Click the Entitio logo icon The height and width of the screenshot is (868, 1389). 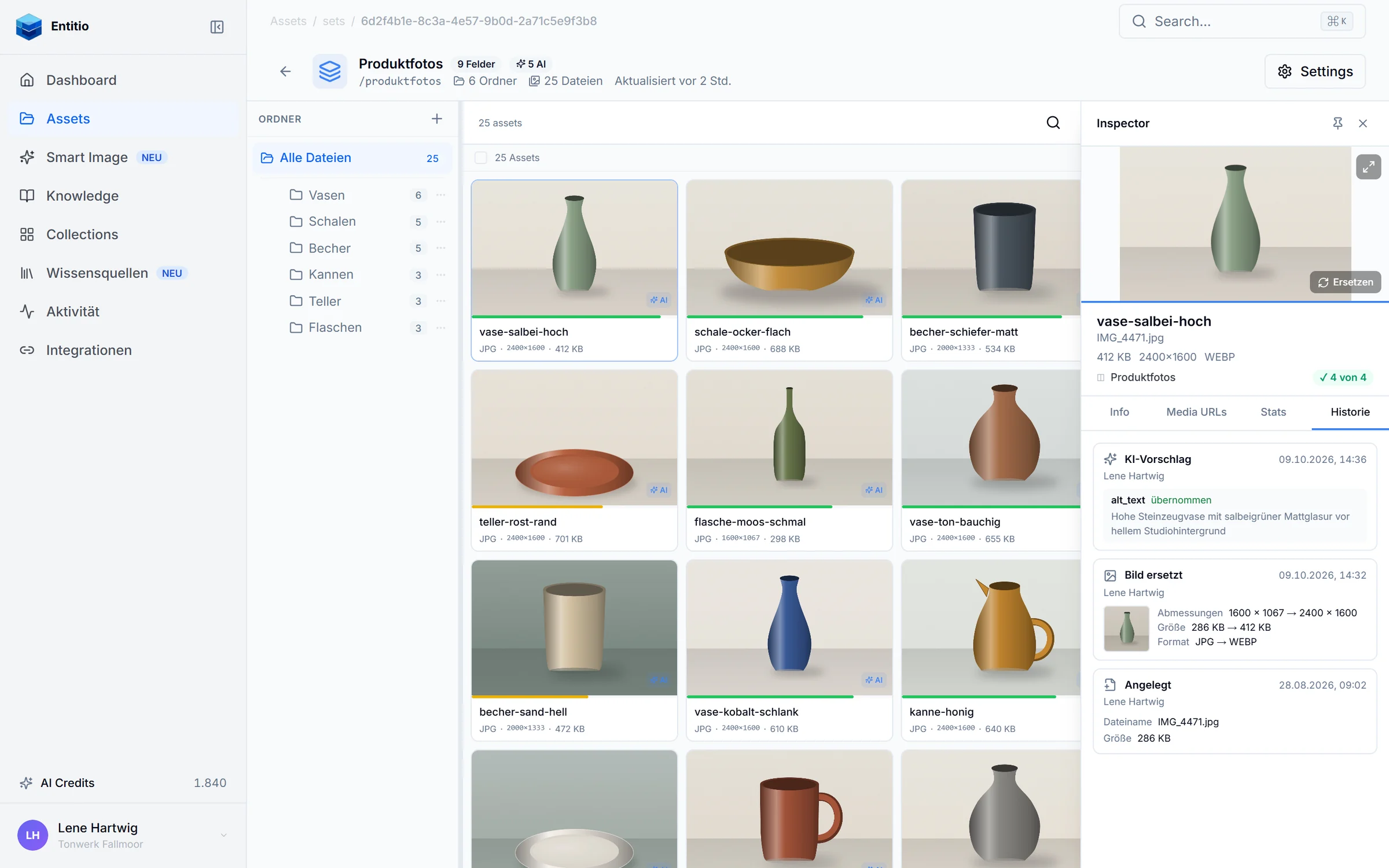pos(29,26)
